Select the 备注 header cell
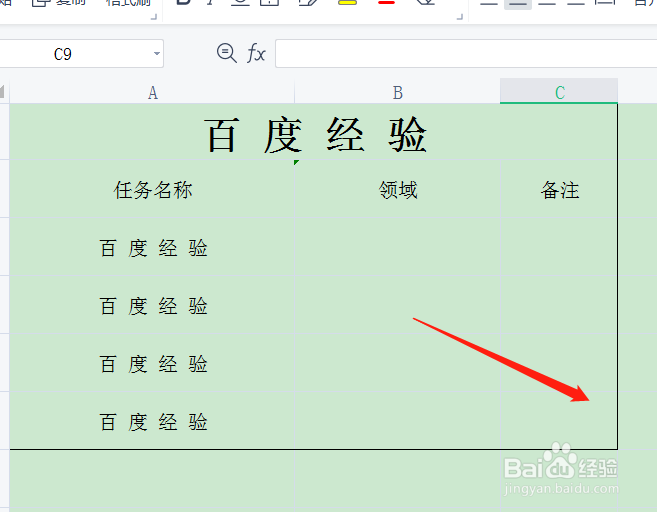The image size is (657, 512). click(559, 189)
